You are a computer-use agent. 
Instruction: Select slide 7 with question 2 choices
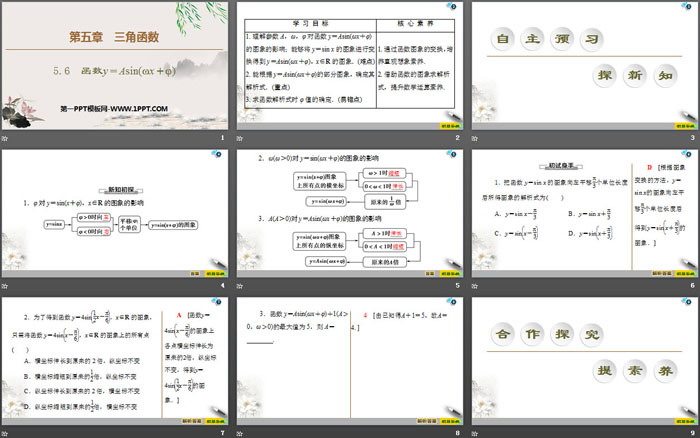tap(115, 360)
